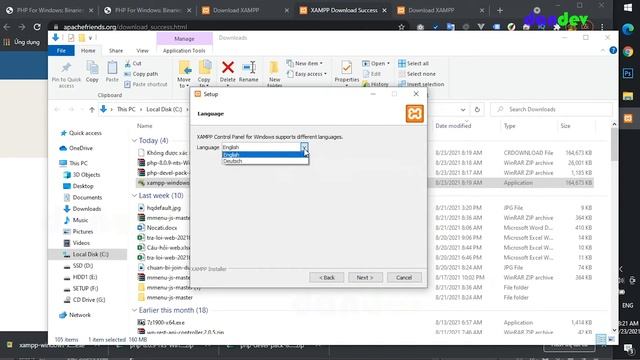Expand the address bar history dropdown
The height and width of the screenshot is (360, 640).
(x=463, y=109)
